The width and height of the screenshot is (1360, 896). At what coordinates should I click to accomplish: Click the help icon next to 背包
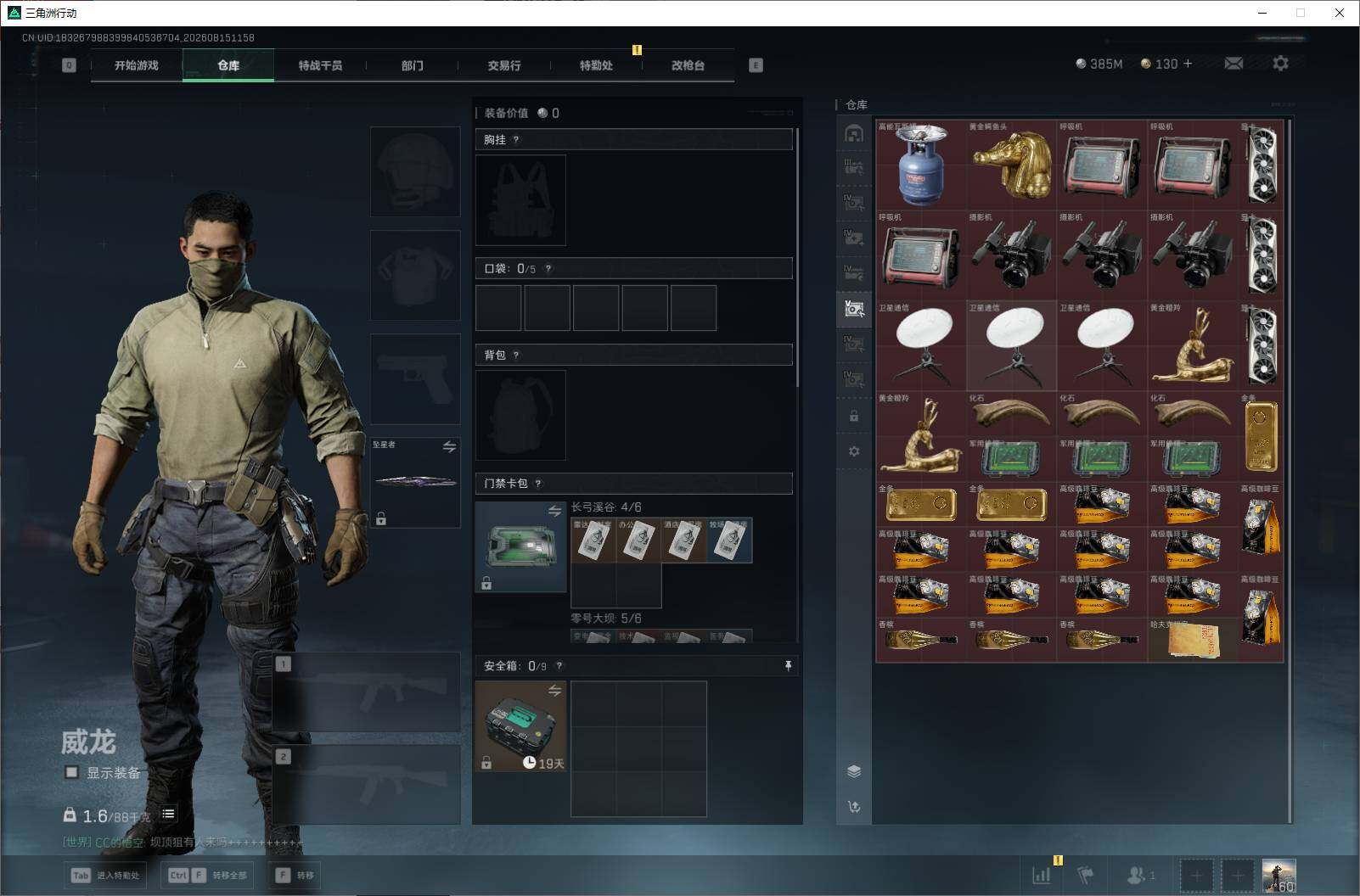(x=516, y=355)
